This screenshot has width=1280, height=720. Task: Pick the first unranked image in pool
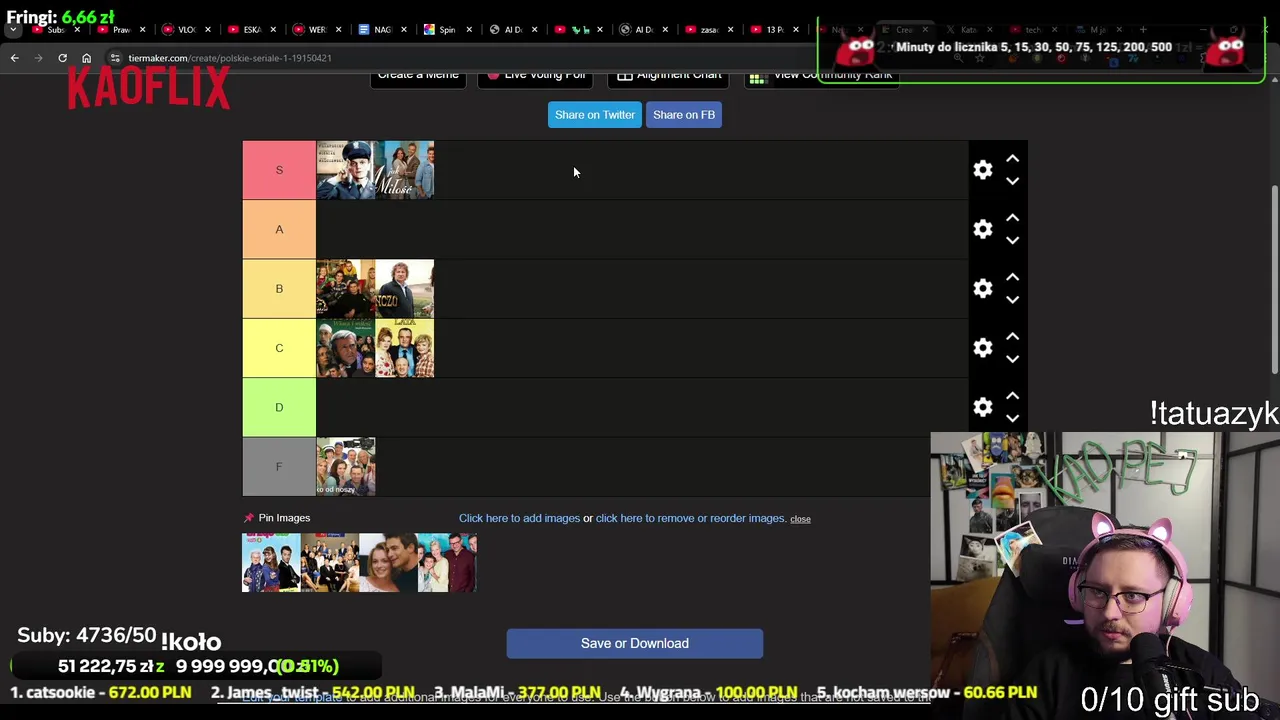[x=271, y=563]
